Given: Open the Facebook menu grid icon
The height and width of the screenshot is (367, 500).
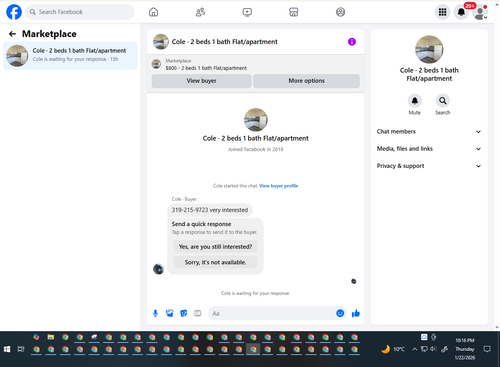Looking at the screenshot, I should [442, 12].
